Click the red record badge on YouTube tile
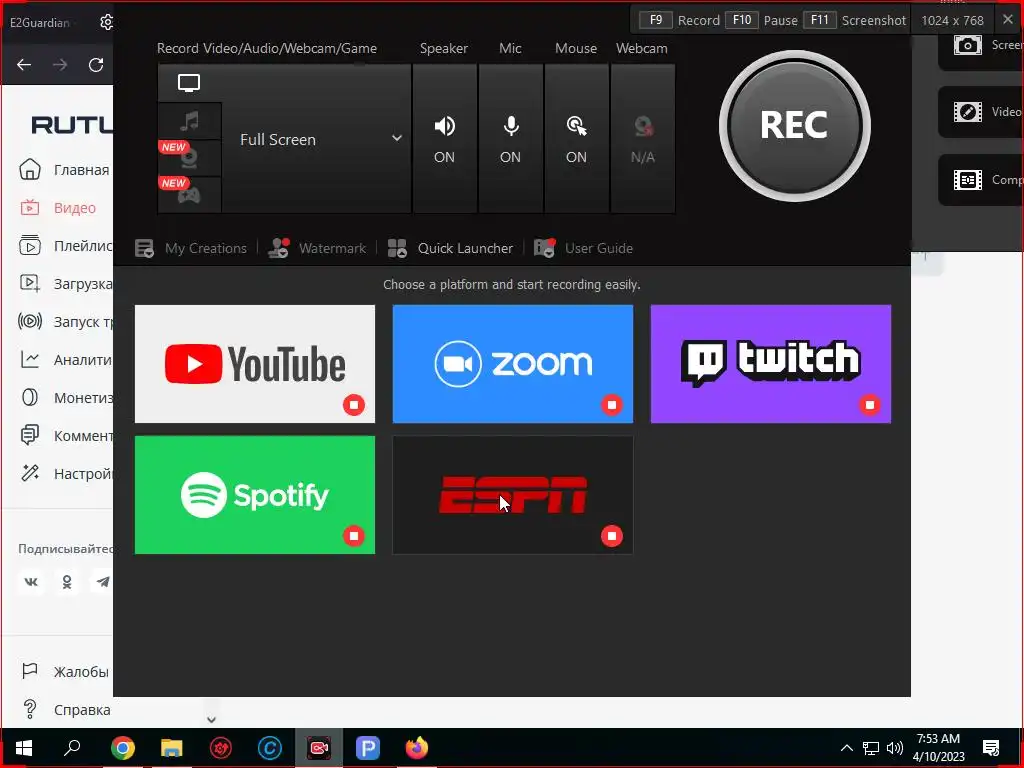 tap(354, 405)
